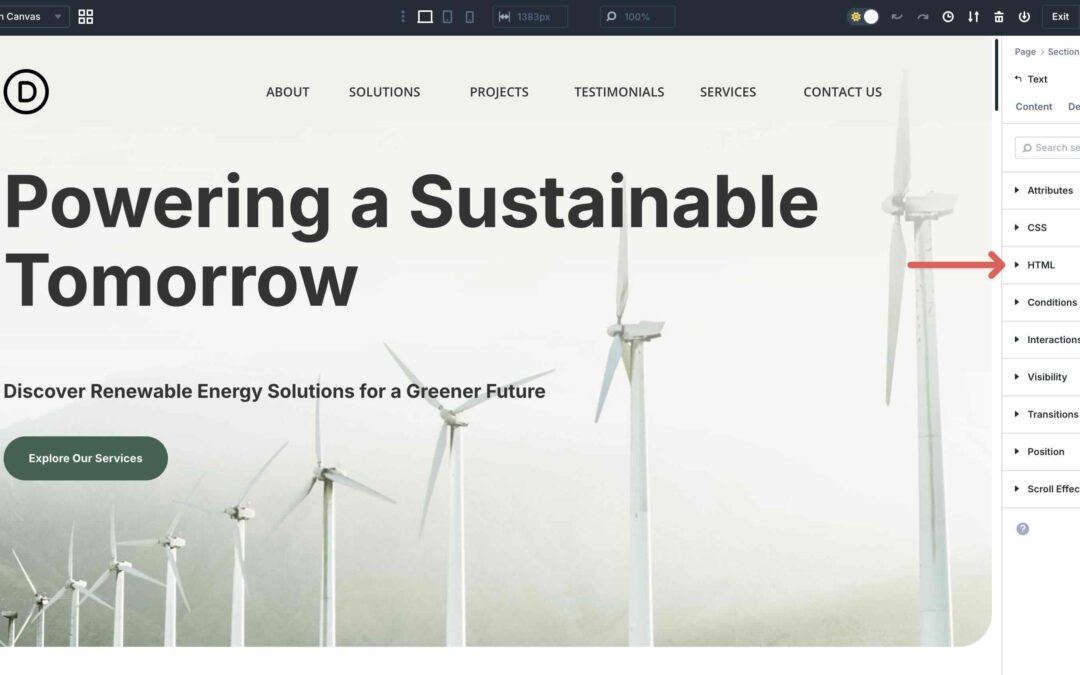This screenshot has width=1080, height=675.
Task: Expand the Scroll Effects section
Action: tap(1048, 489)
